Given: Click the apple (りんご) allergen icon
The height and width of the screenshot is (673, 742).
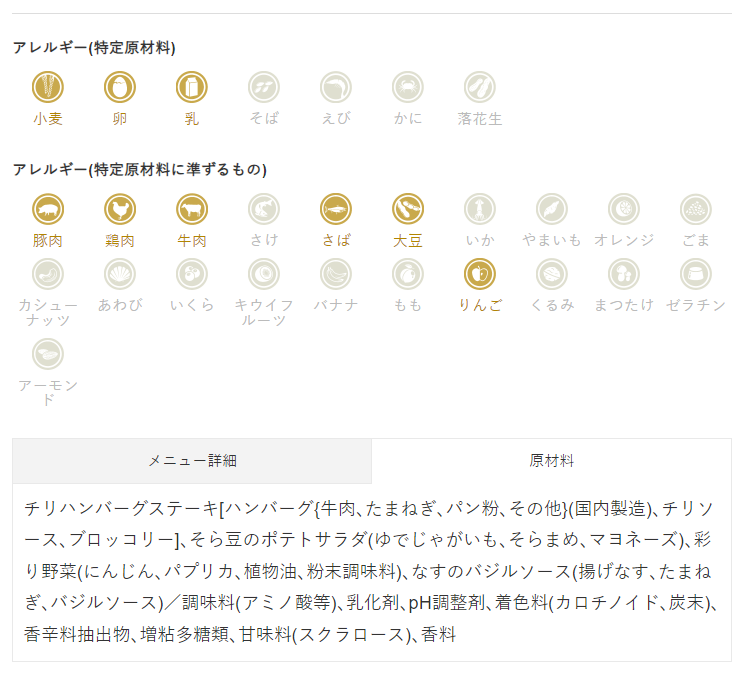Looking at the screenshot, I should click(479, 274).
